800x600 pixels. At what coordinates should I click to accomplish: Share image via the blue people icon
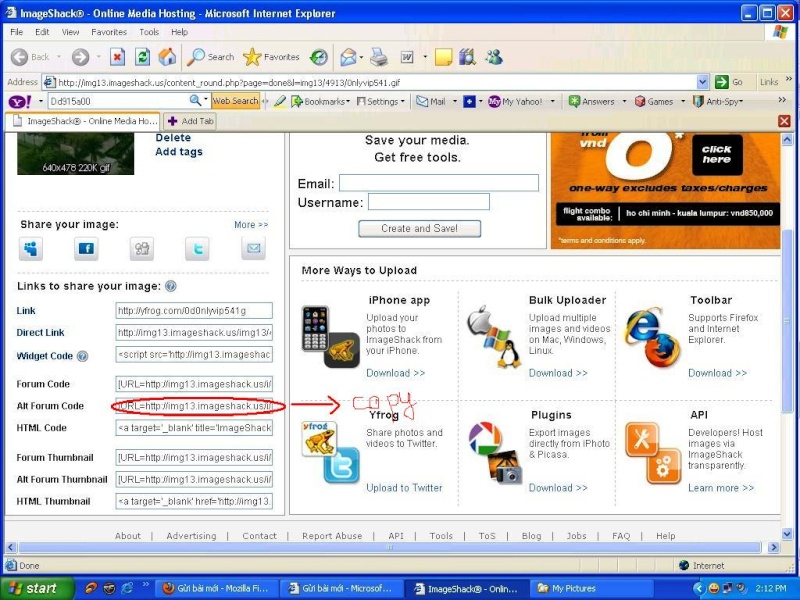click(31, 248)
